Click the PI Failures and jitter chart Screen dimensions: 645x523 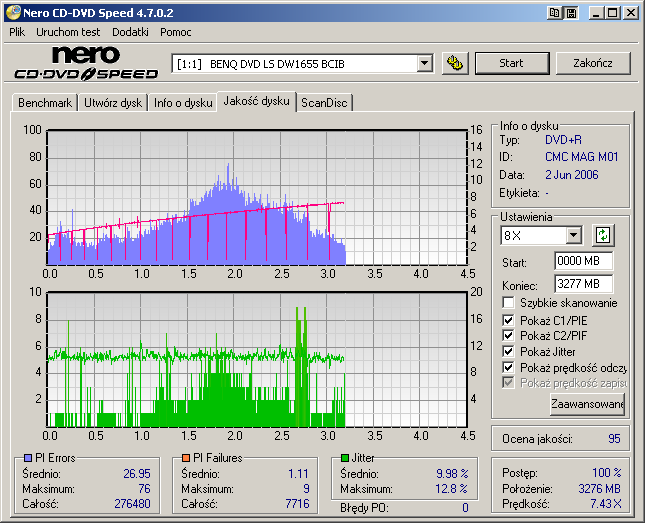pyautogui.click(x=257, y=359)
